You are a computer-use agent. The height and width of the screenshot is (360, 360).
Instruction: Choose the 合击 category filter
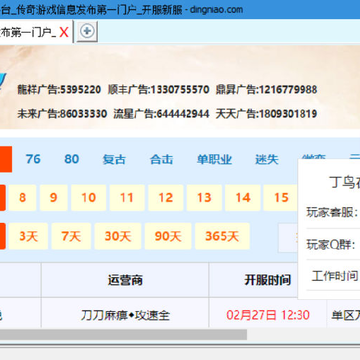pyautogui.click(x=162, y=159)
